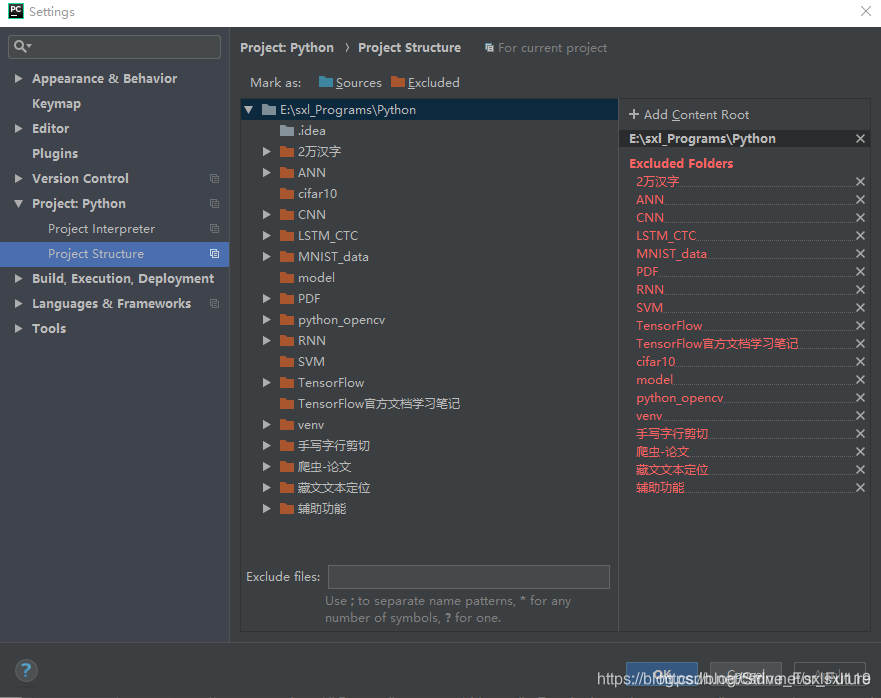Expand the ANN tree node

266,172
